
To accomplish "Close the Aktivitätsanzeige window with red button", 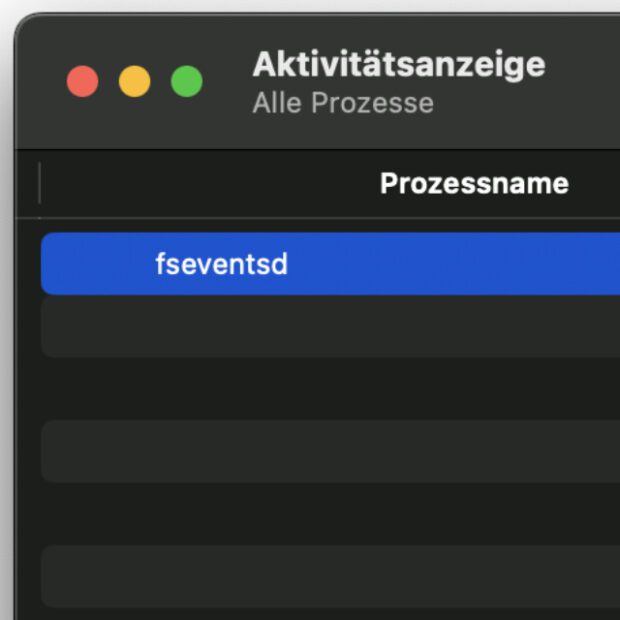I will pyautogui.click(x=83, y=82).
